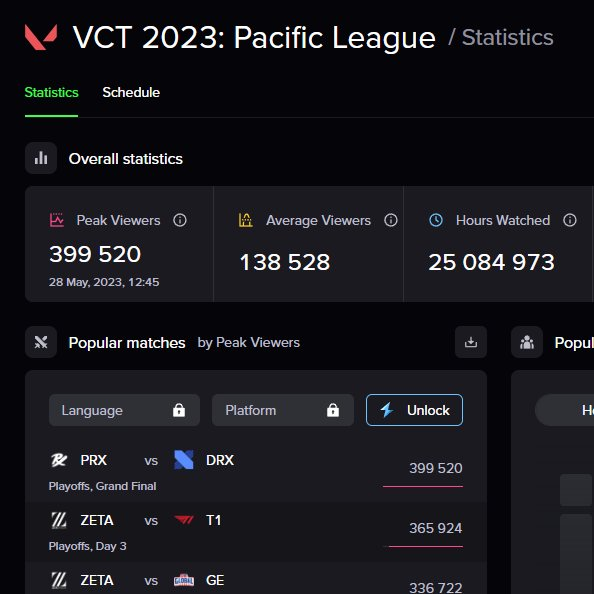Open the PRX vs DRX Grand Final match
594x594 pixels.
[x=256, y=472]
